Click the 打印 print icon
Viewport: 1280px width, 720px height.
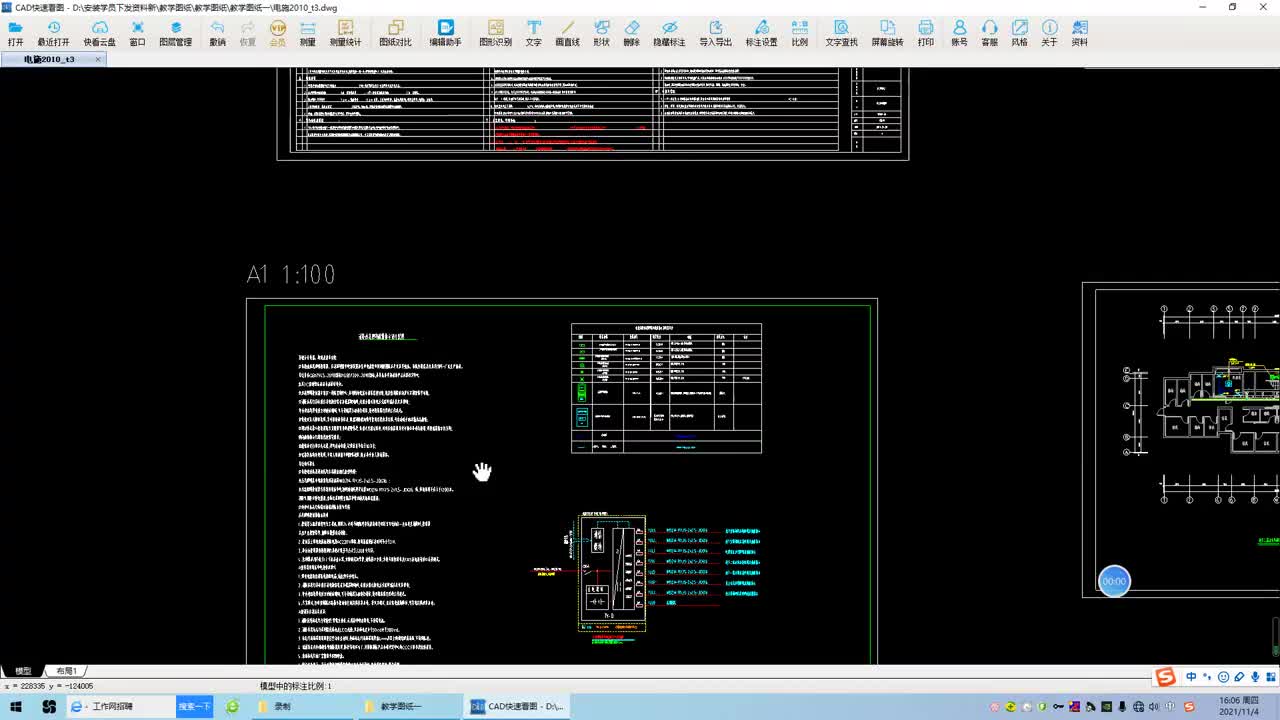tap(925, 33)
